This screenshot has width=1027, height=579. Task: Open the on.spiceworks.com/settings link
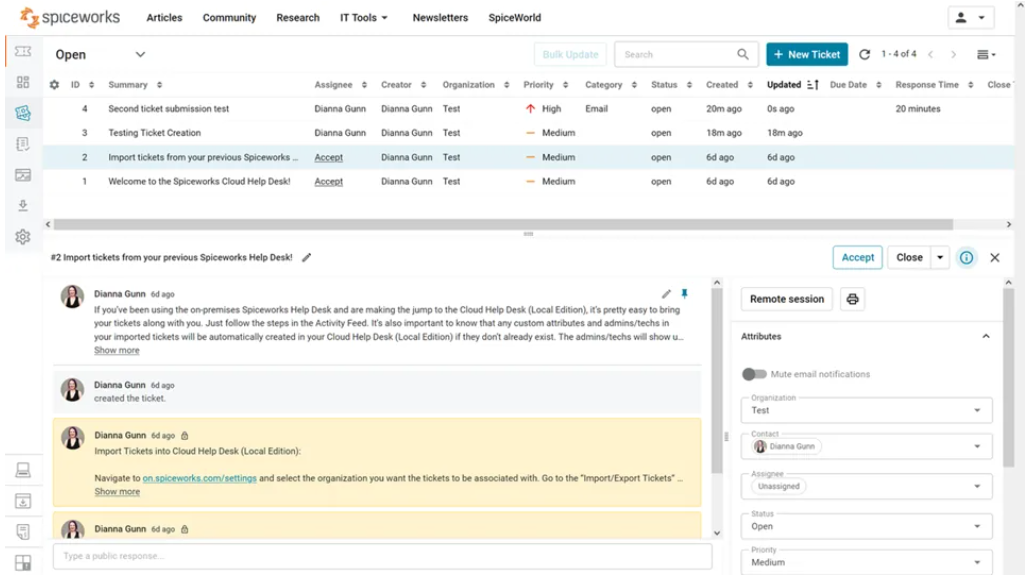tap(200, 478)
